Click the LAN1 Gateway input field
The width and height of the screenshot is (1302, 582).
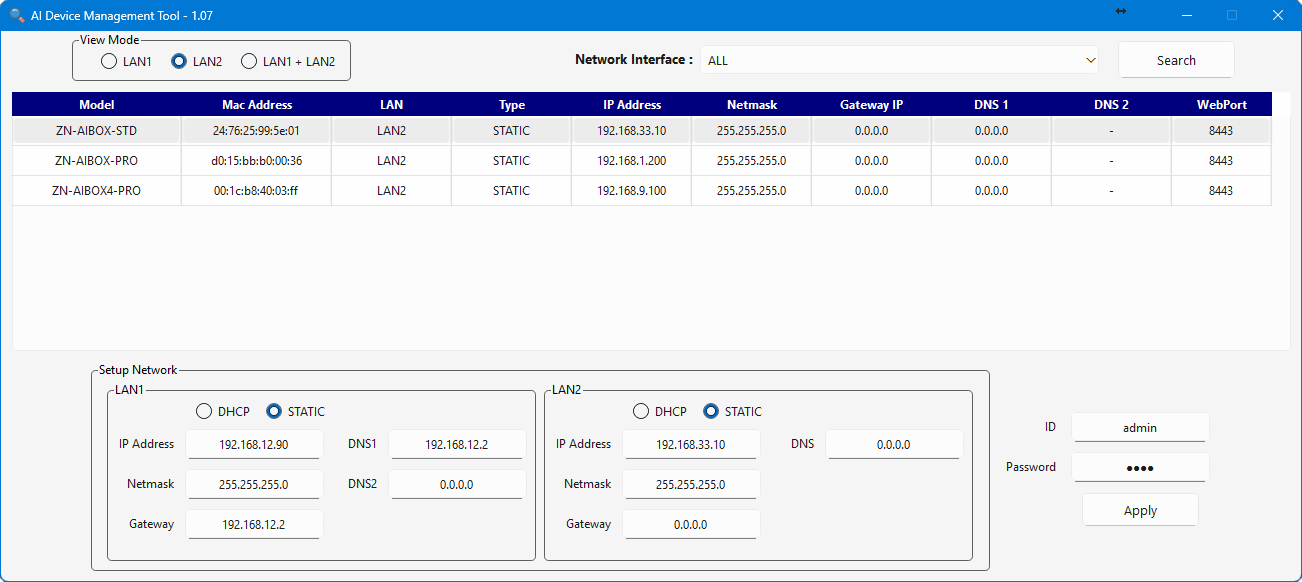click(x=254, y=524)
